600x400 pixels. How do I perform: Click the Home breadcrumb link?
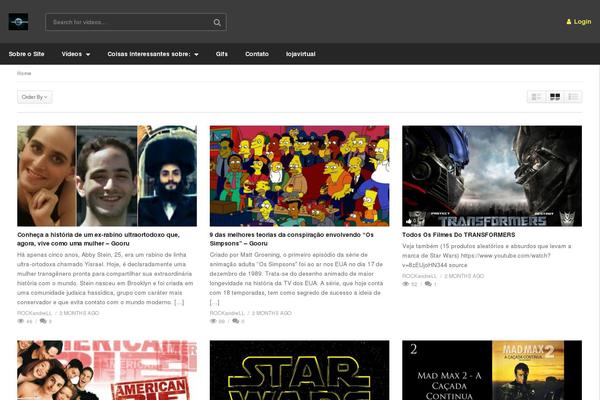(24, 73)
